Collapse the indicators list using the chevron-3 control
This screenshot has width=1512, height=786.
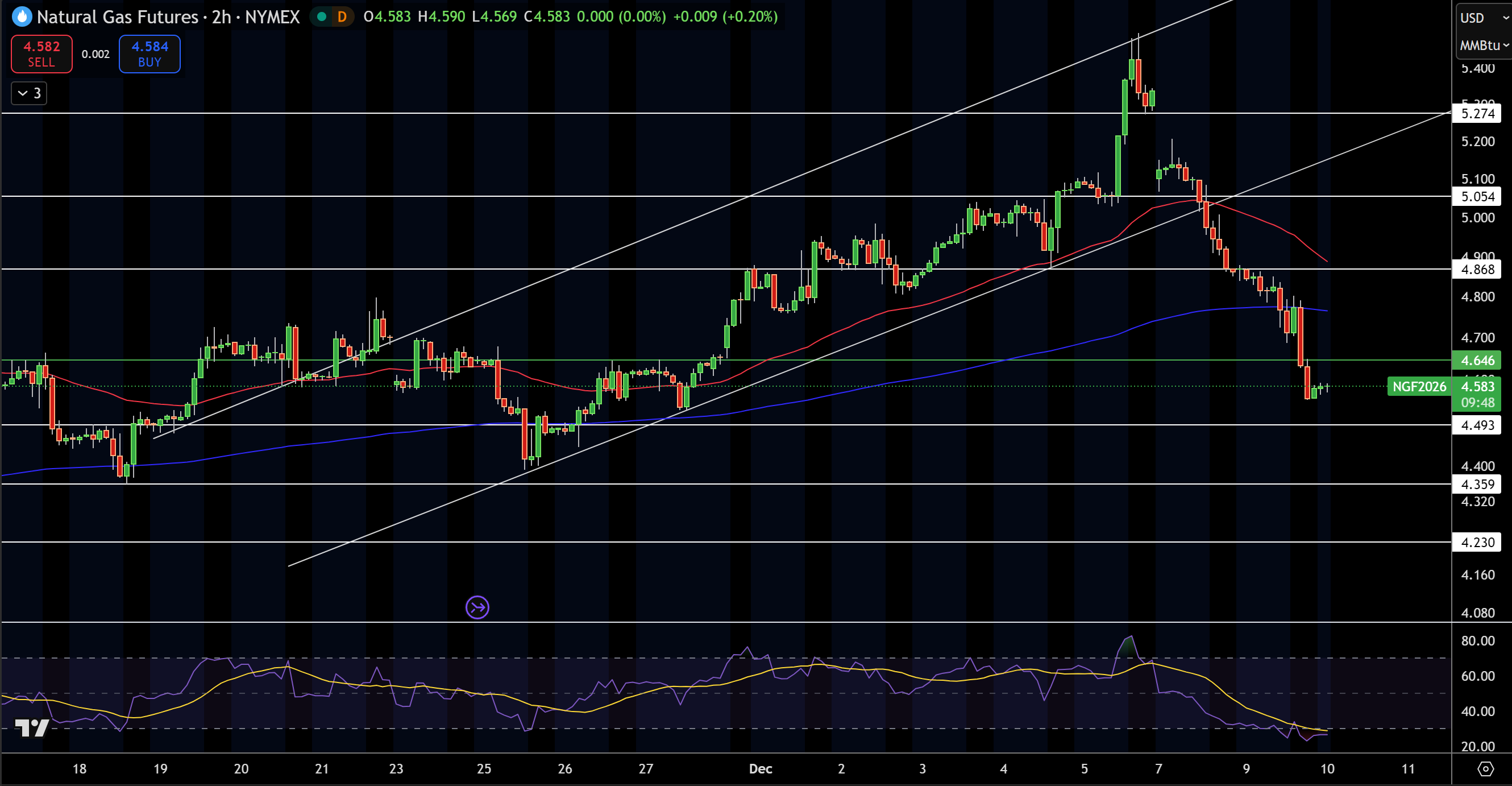28,93
